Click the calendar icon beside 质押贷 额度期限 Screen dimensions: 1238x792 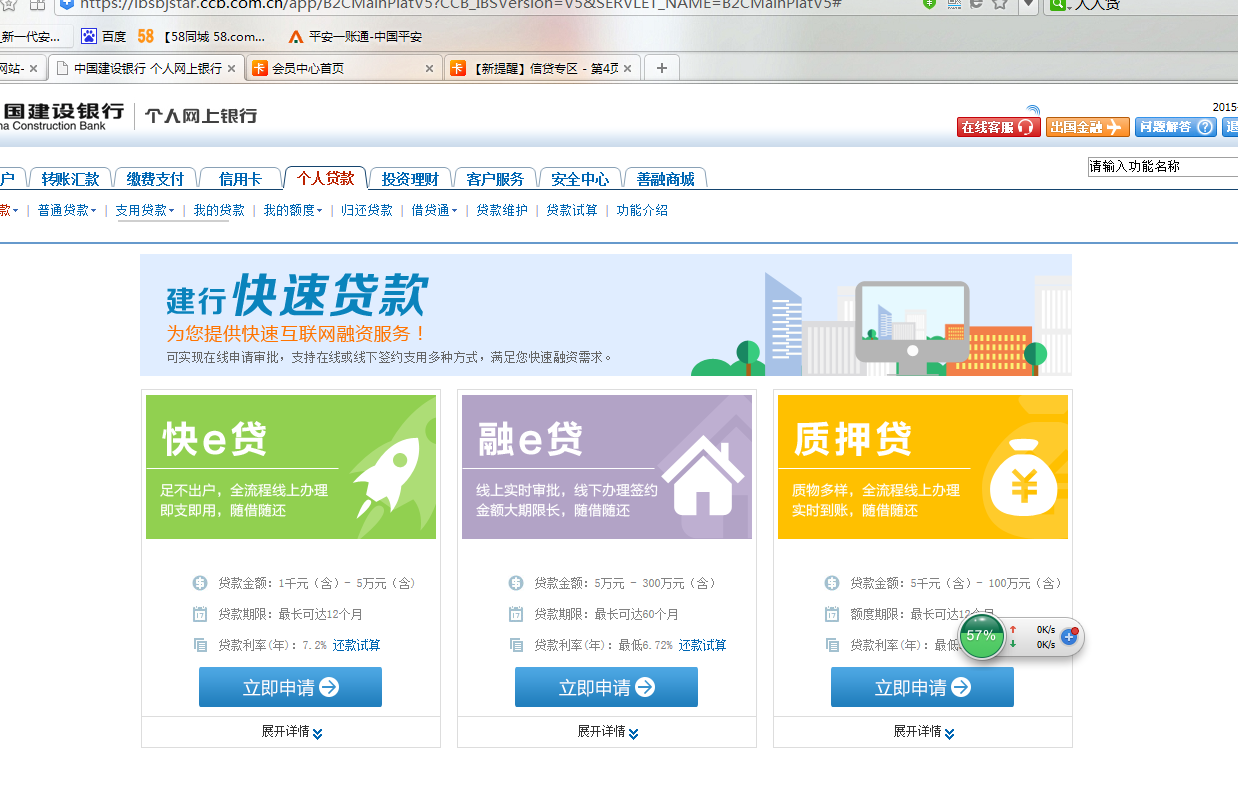point(832,614)
